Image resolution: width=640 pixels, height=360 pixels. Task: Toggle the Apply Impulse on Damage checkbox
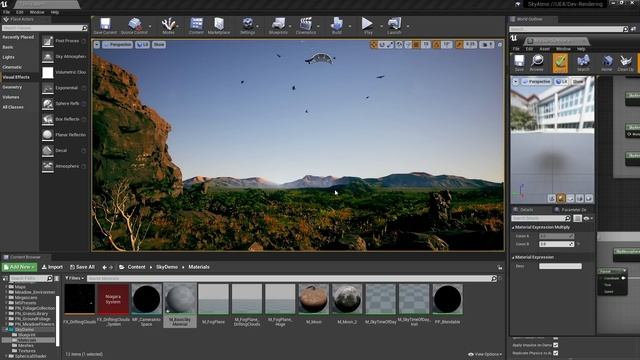tap(556, 345)
